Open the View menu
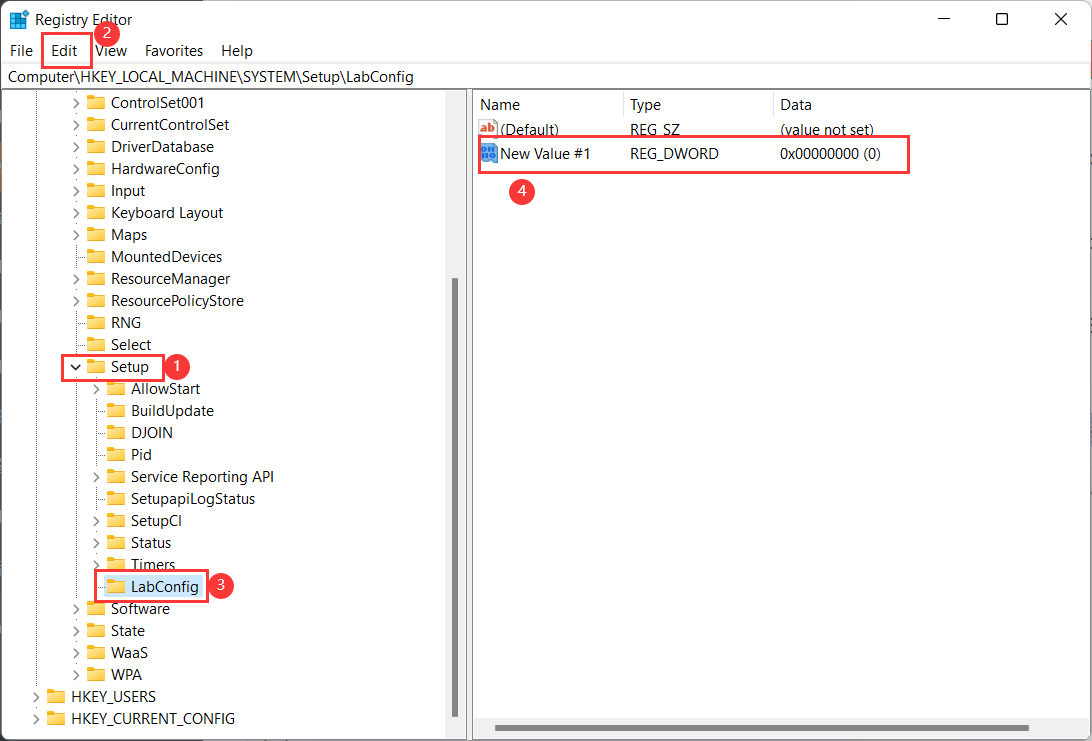The image size is (1092, 741). (x=111, y=51)
